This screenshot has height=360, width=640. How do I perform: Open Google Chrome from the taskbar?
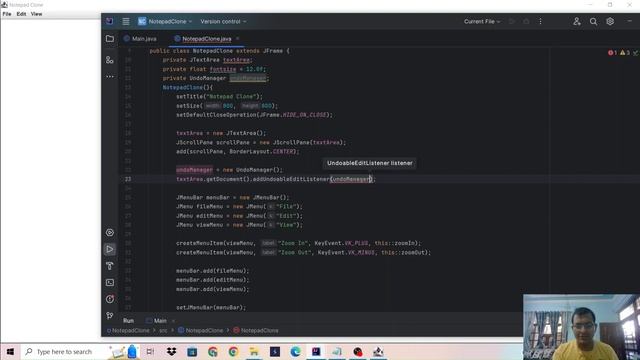coord(233,352)
